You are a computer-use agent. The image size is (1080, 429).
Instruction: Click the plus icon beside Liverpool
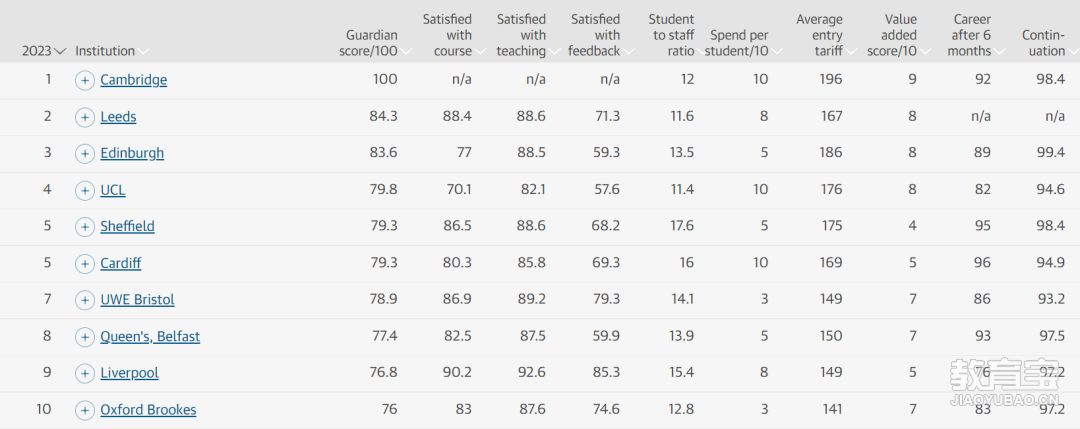pyautogui.click(x=84, y=374)
